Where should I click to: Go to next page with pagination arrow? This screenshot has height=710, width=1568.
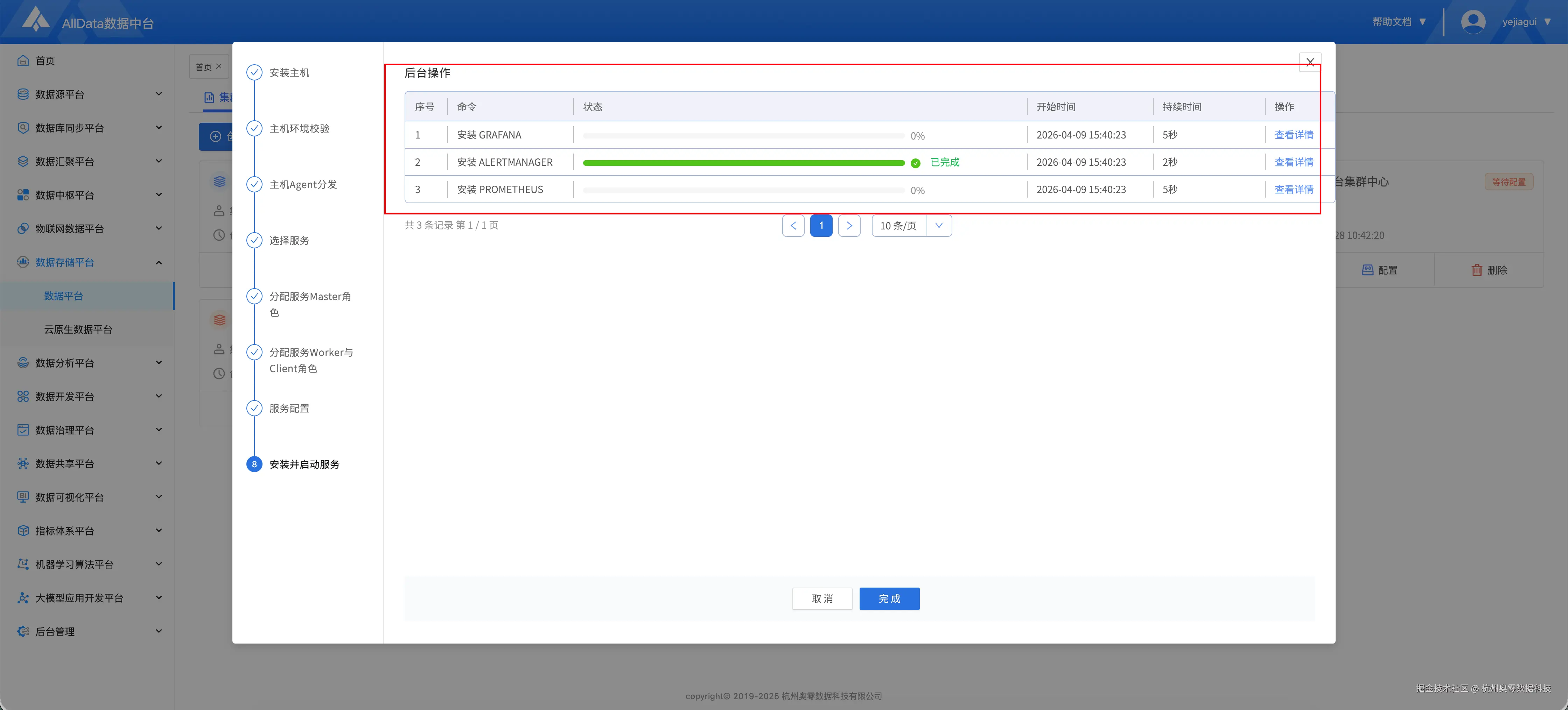[x=848, y=226]
